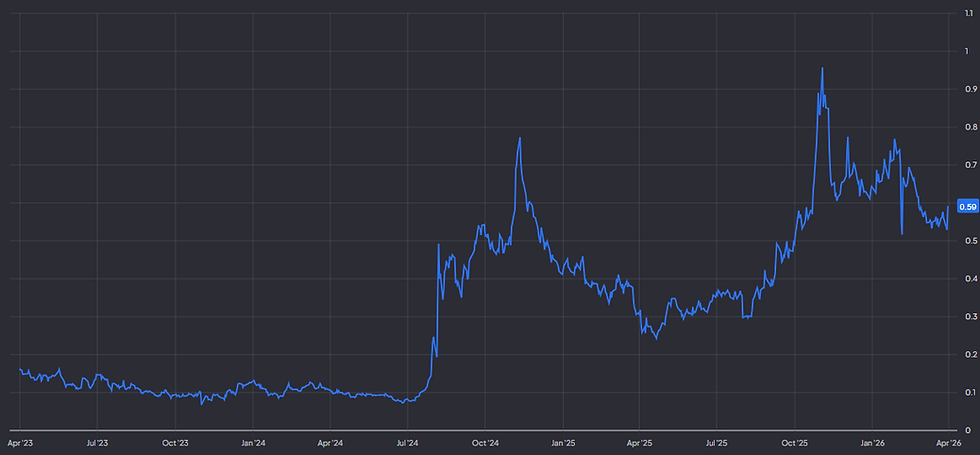Click the 0.1 y-axis value

click(969, 392)
